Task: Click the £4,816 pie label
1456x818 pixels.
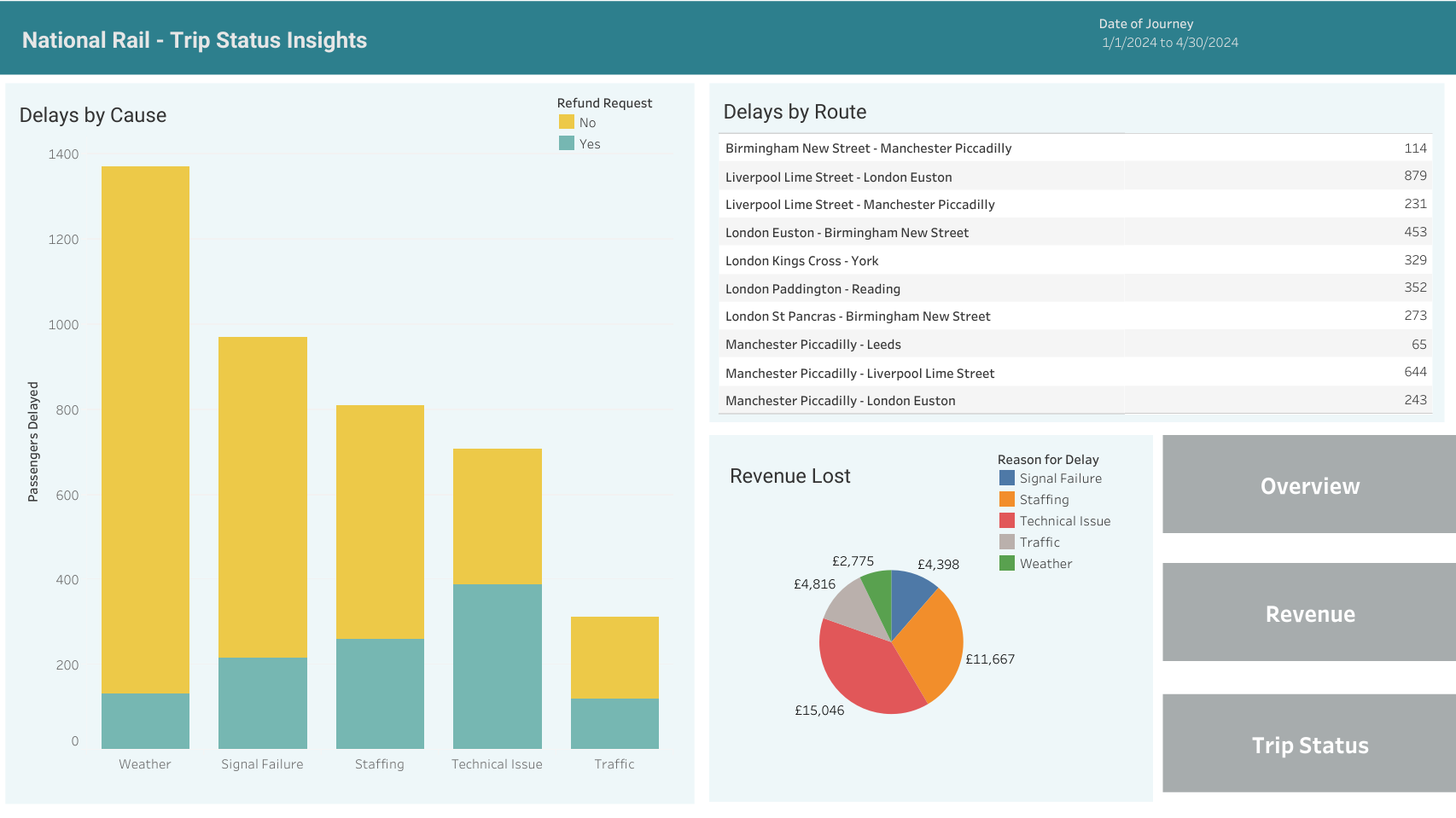Action: coord(814,584)
